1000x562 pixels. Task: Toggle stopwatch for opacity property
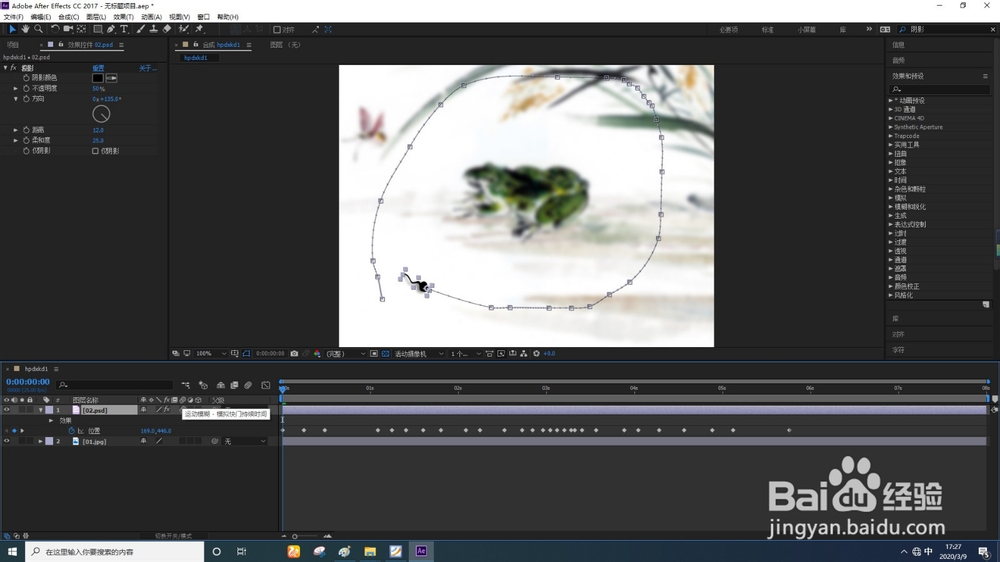pyautogui.click(x=26, y=89)
